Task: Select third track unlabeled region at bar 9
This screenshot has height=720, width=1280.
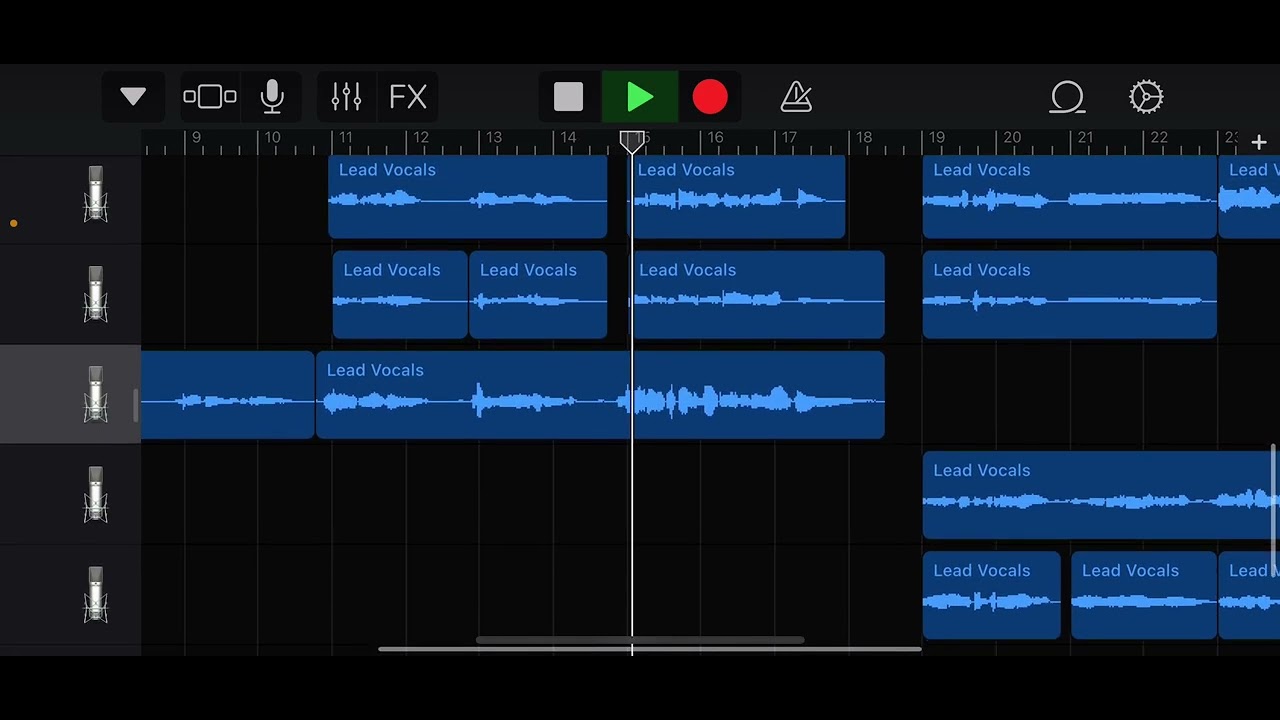Action: pos(227,395)
